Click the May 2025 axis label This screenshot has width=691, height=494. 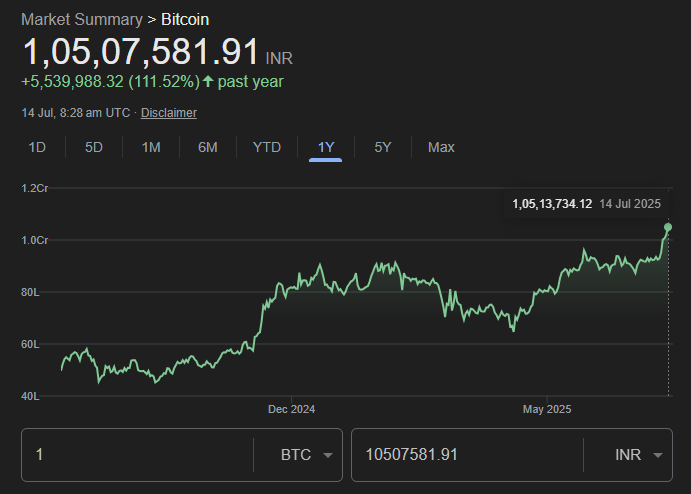(547, 409)
